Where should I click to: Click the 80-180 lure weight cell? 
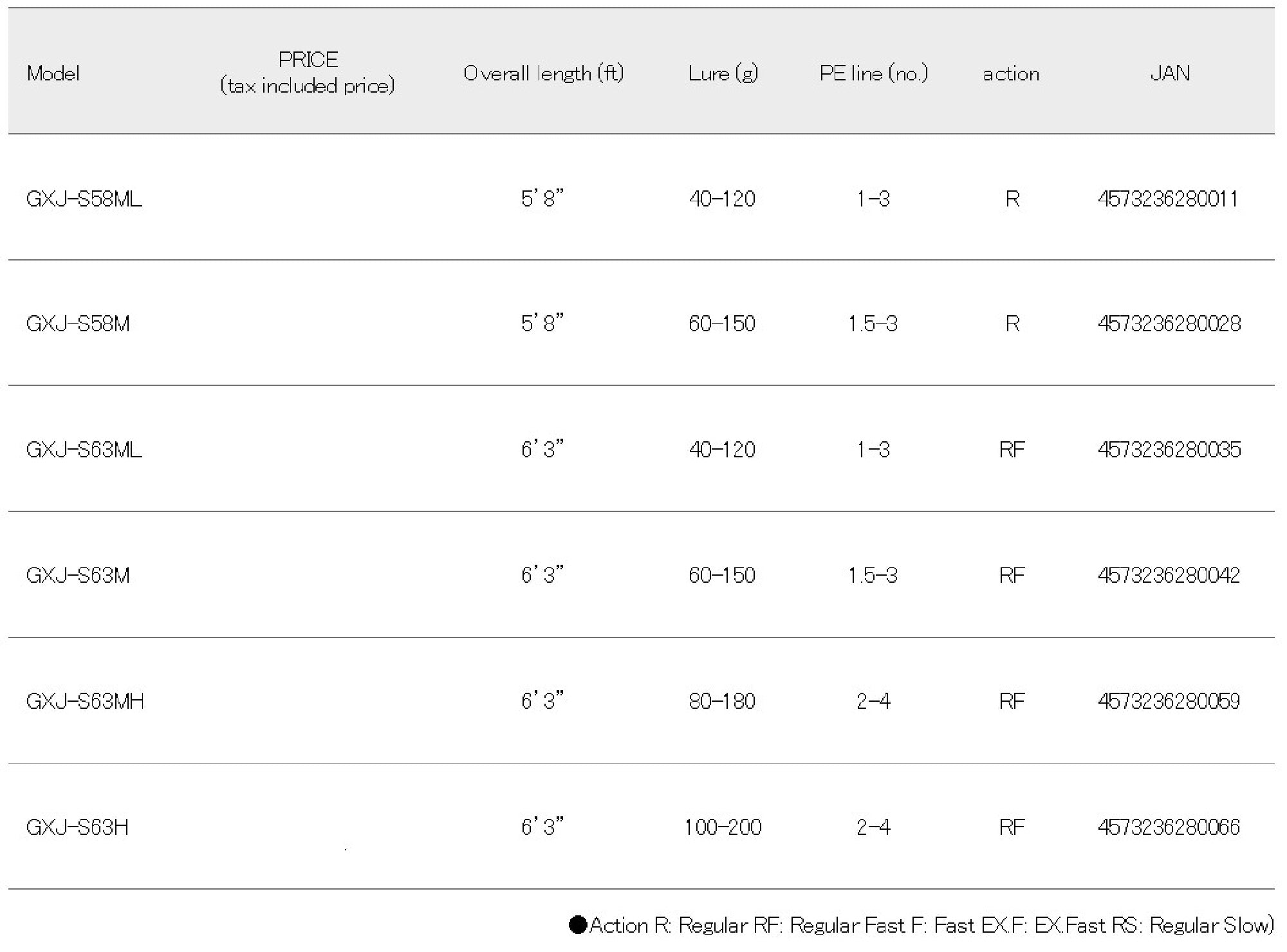722,700
